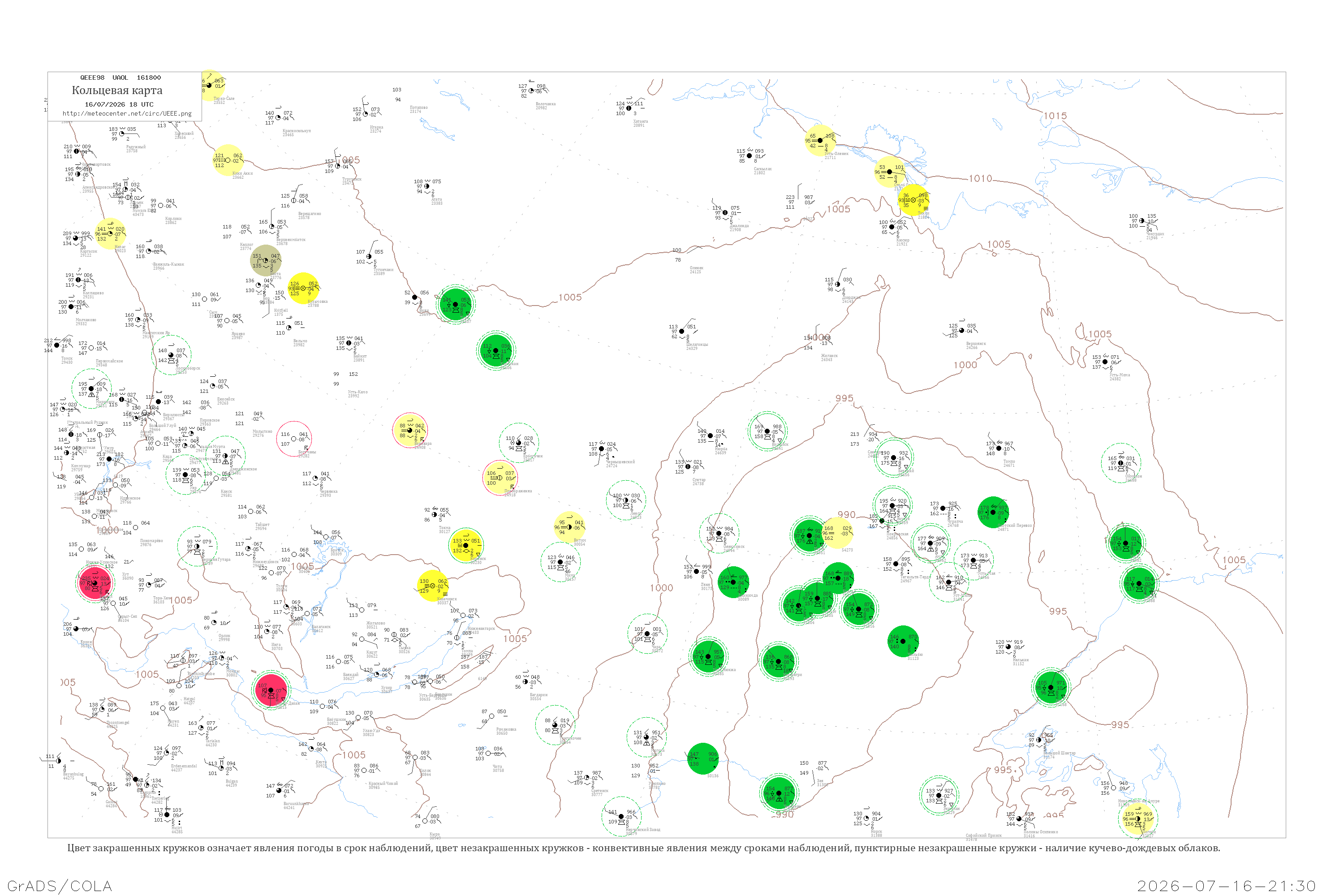Screen dimensions: 1344x896
Task: Select the 'QEEE98 UAOL 161800' header line
Action: coord(121,78)
